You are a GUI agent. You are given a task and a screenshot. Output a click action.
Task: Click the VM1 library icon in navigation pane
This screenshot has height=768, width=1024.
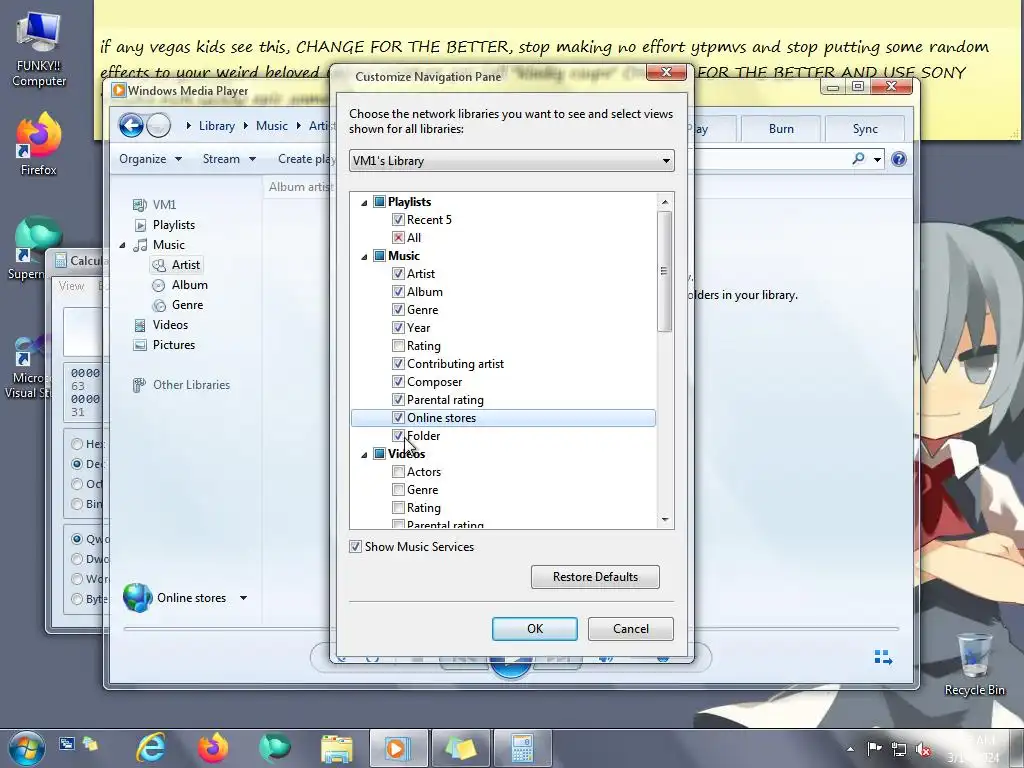(x=139, y=205)
